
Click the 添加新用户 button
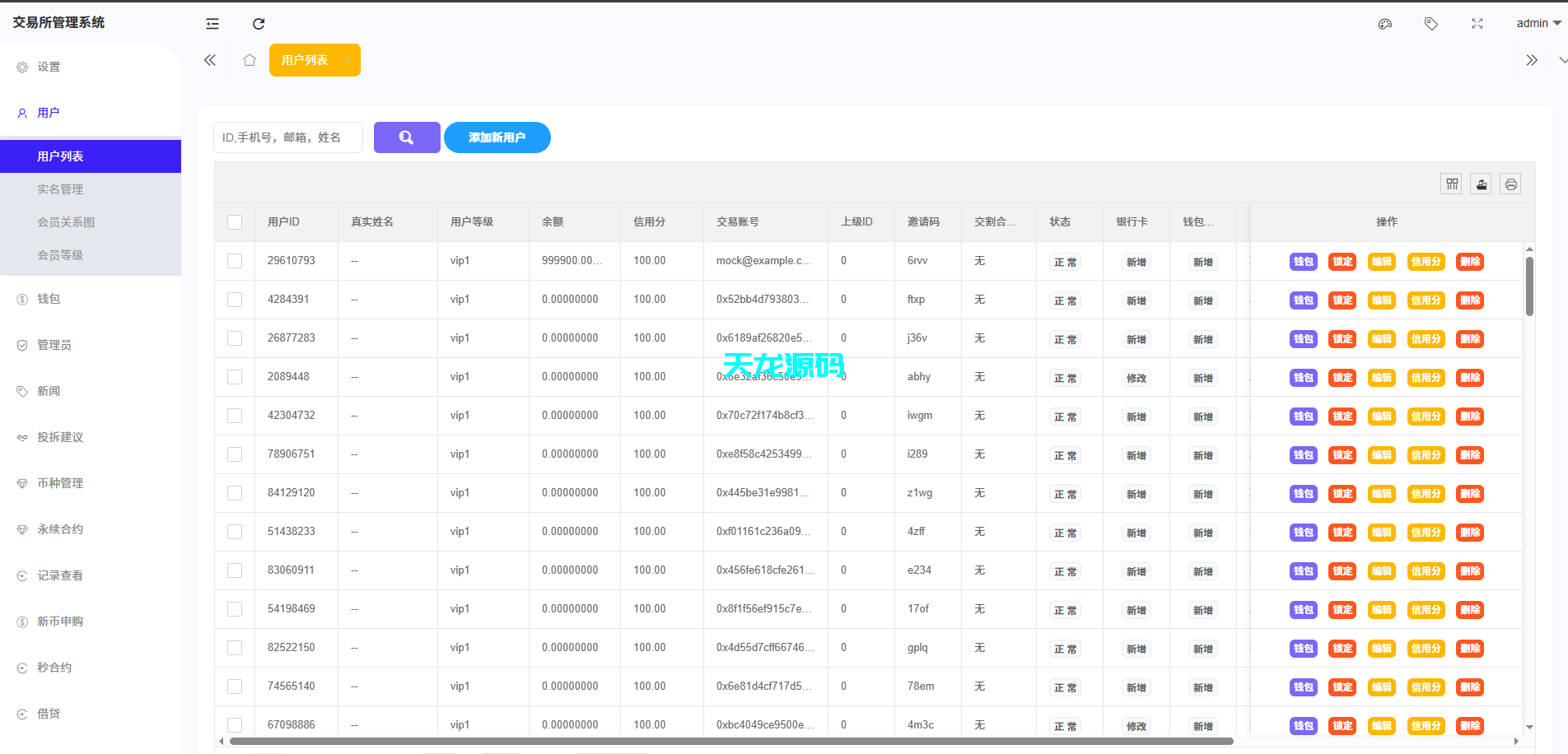pyautogui.click(x=497, y=137)
